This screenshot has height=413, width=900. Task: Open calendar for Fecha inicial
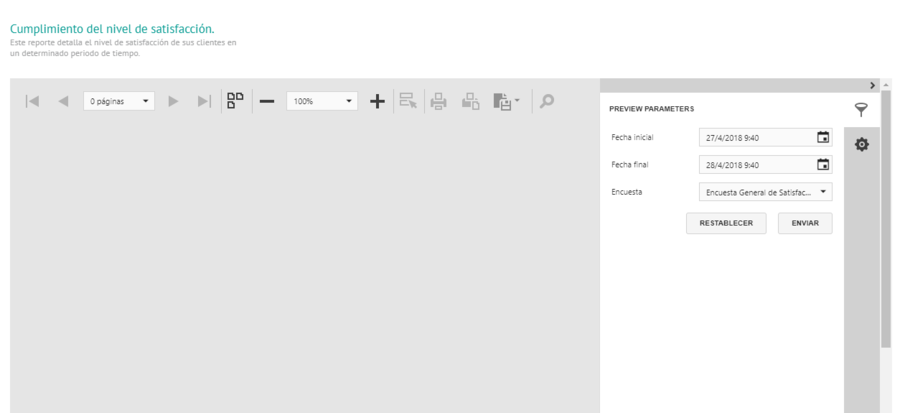click(x=823, y=138)
